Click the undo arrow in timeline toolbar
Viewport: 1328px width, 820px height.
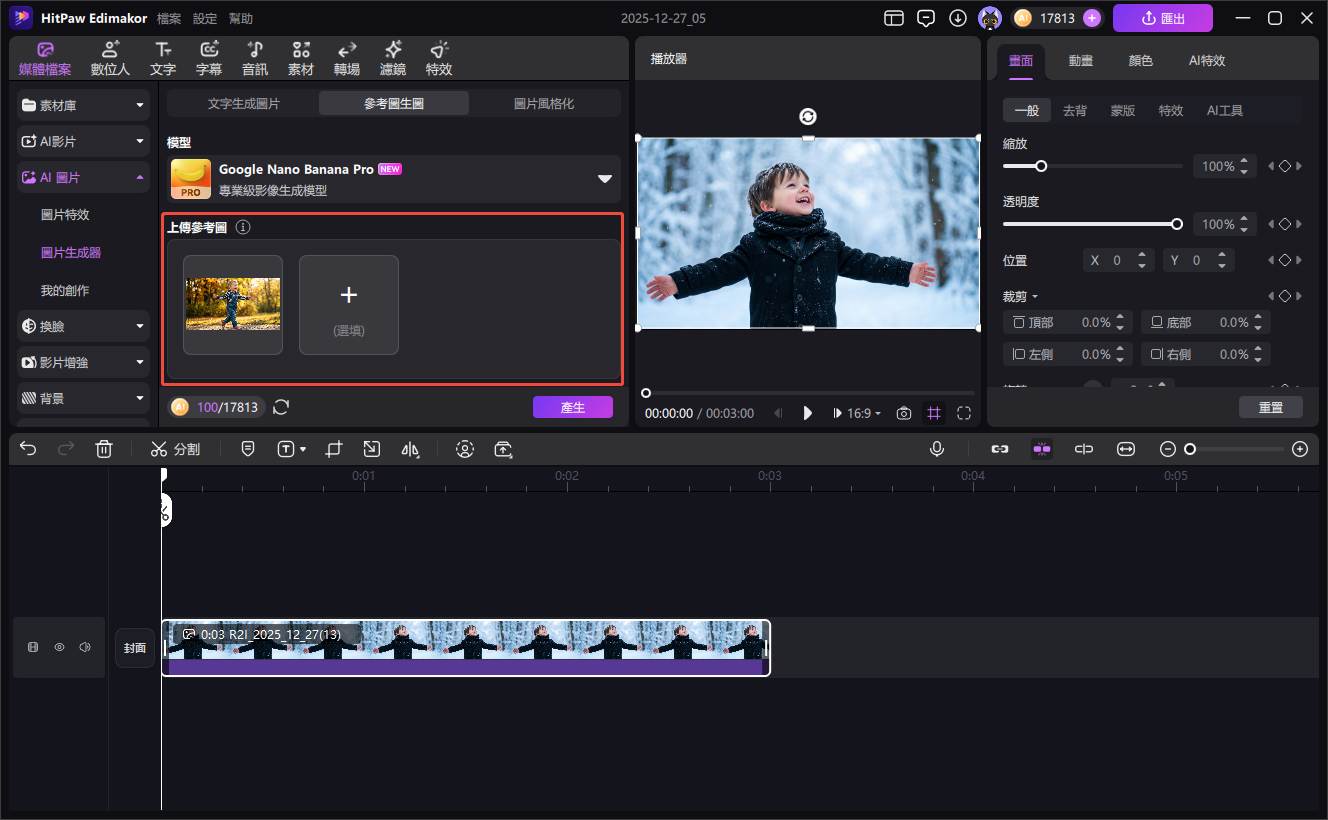[x=28, y=450]
